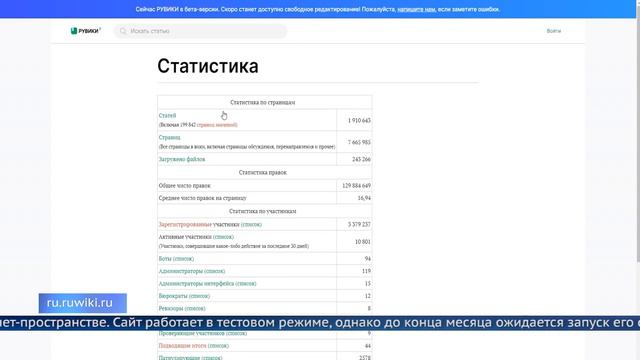Open the Статей link in the table
Viewport: 640px width, 360px height.
coord(167,116)
